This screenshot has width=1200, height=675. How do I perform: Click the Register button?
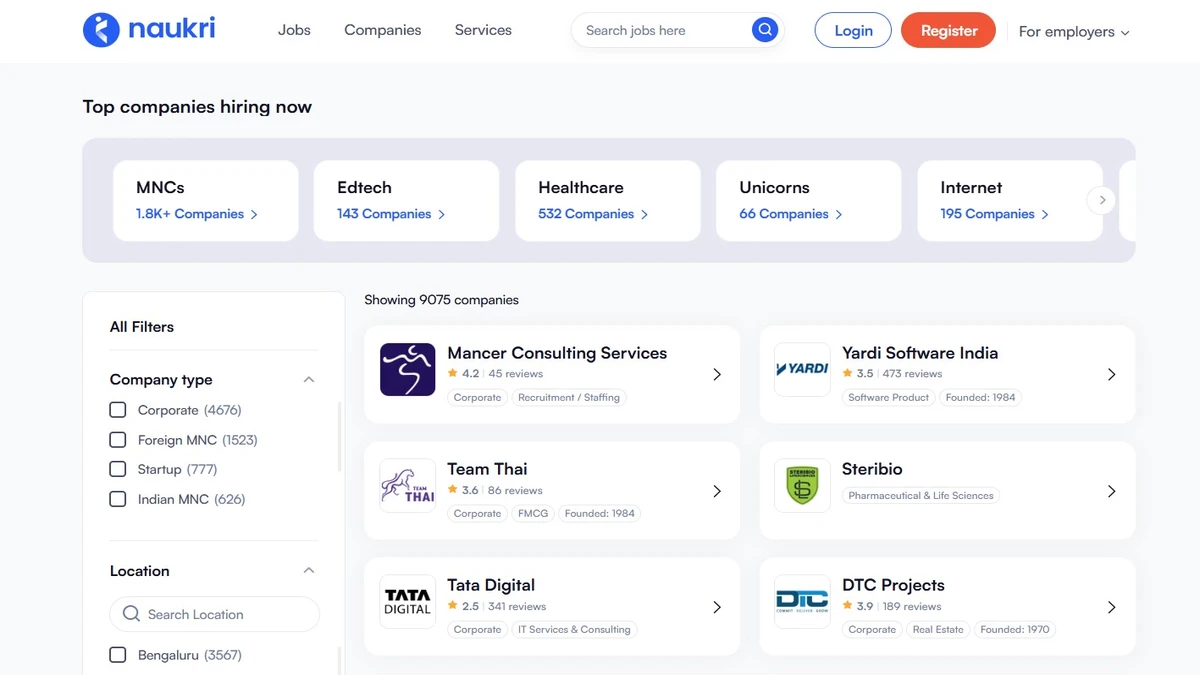tap(948, 30)
